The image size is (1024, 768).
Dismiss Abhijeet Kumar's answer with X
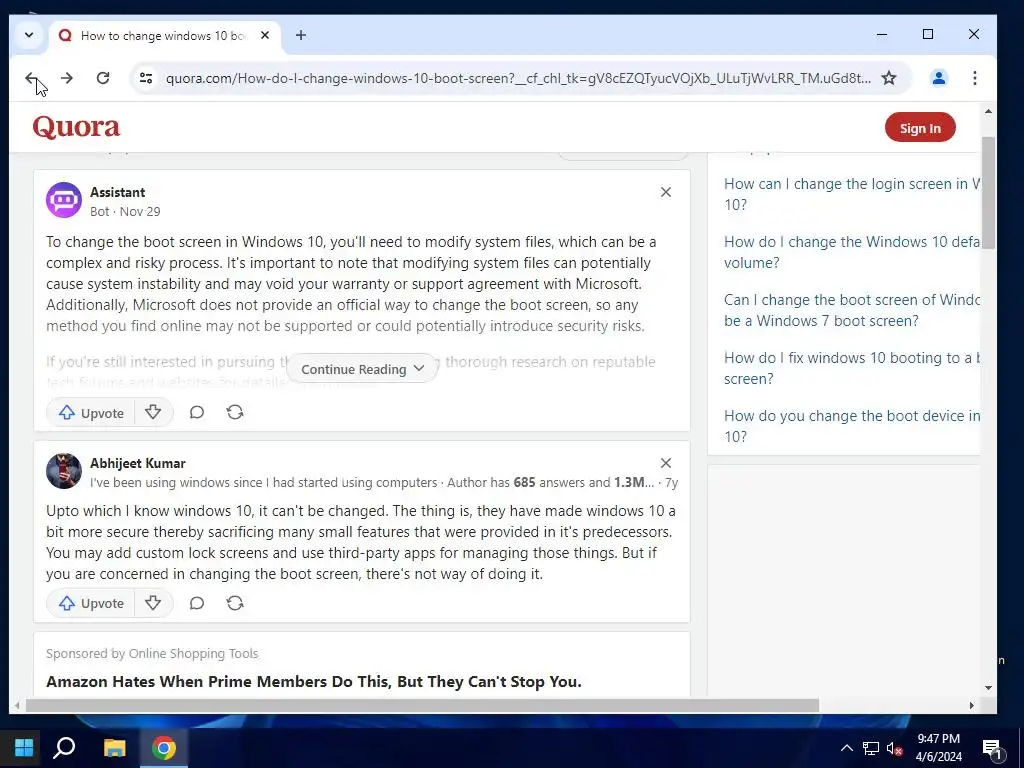pyautogui.click(x=665, y=463)
